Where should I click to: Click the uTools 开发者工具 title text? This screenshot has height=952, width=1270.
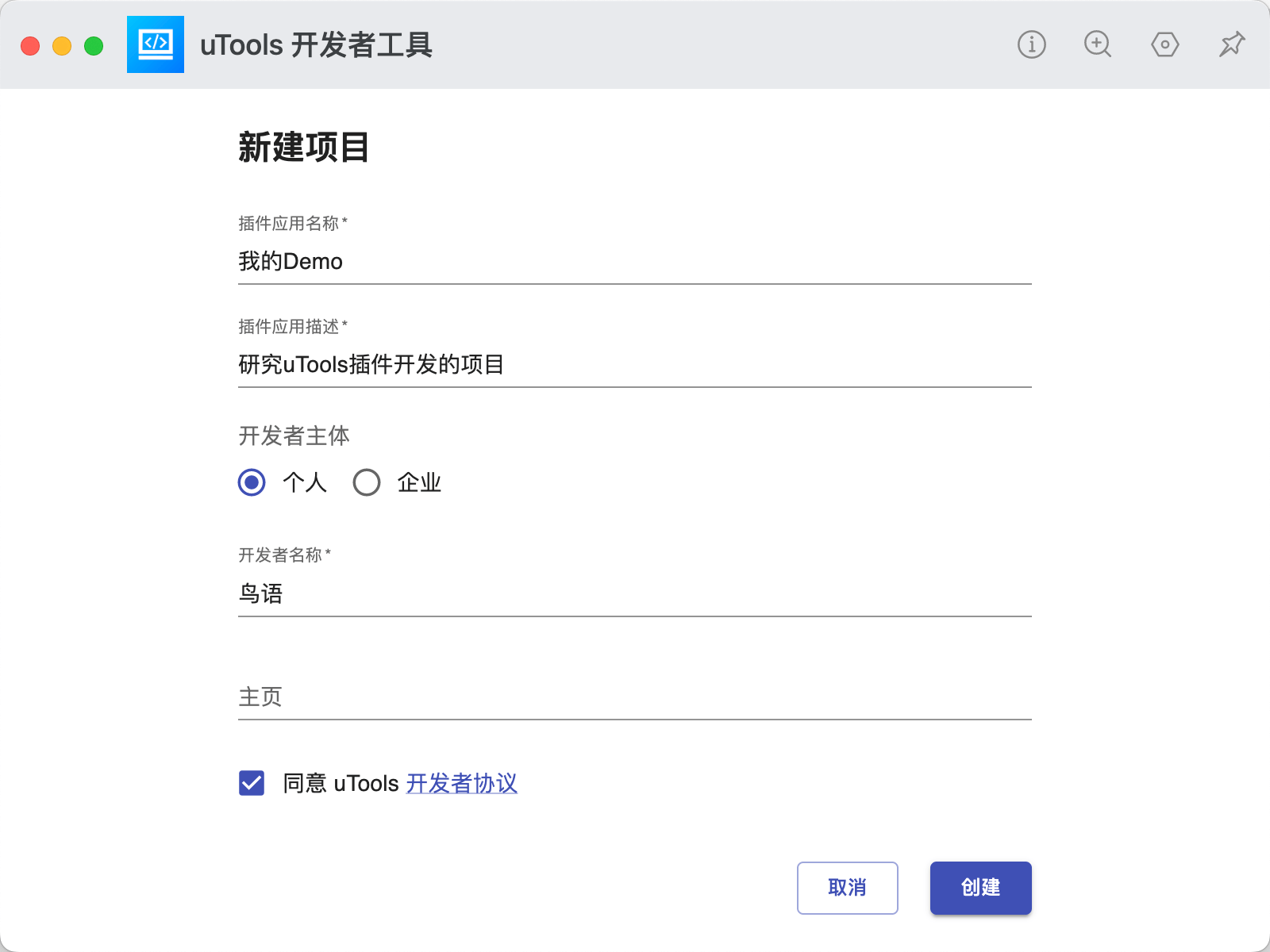coord(316,45)
